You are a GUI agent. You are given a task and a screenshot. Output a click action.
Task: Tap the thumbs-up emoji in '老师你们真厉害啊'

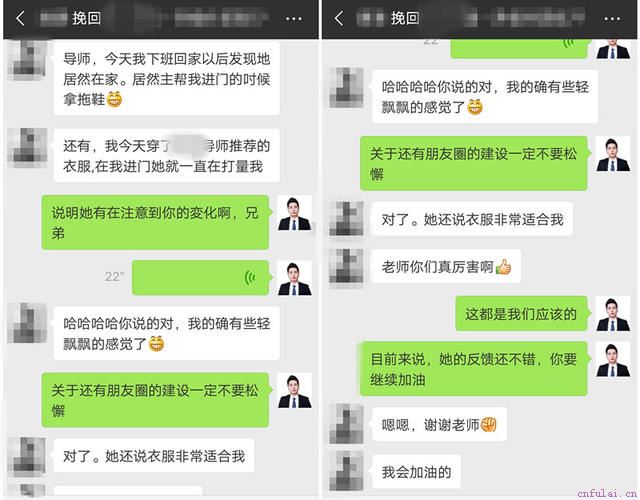click(x=503, y=267)
